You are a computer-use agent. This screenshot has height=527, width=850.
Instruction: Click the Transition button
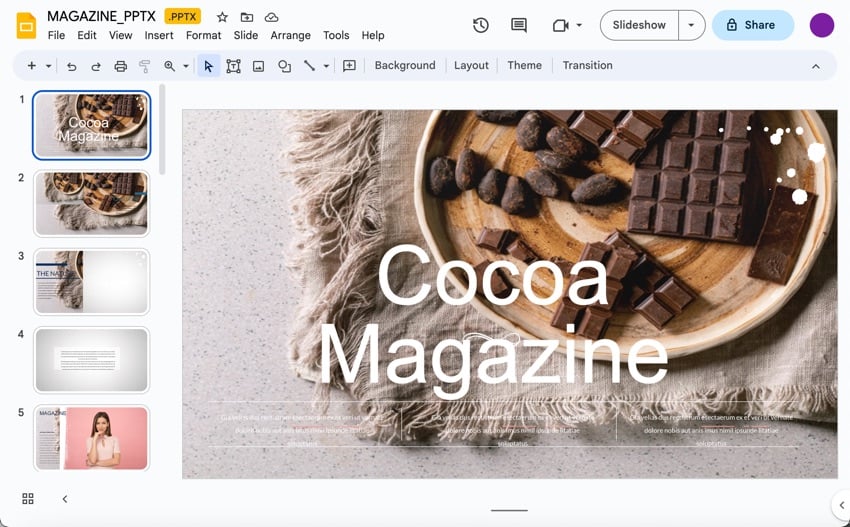pos(587,66)
